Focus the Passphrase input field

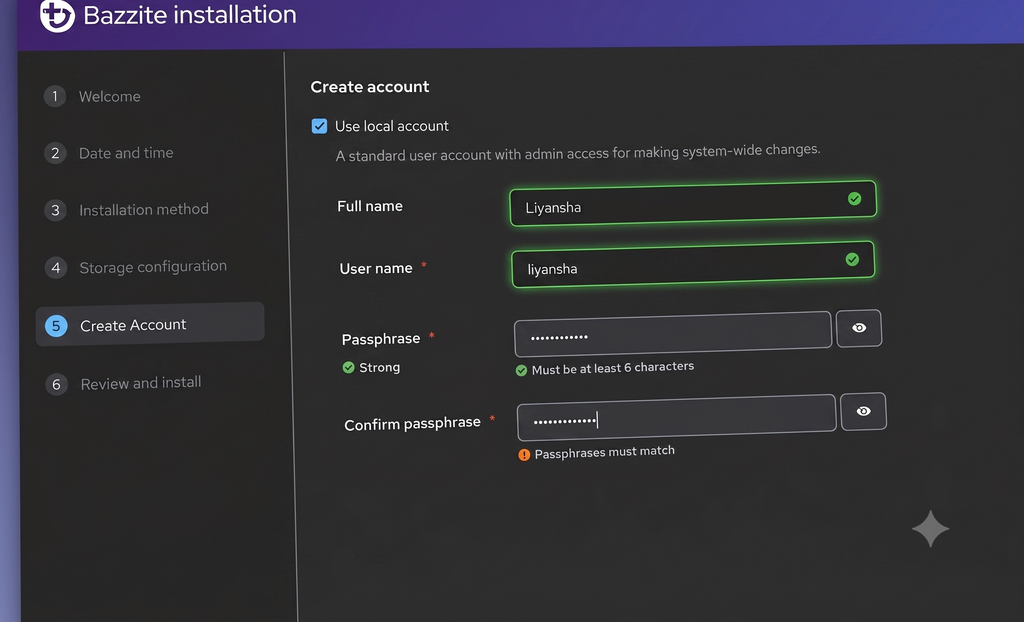pos(673,334)
